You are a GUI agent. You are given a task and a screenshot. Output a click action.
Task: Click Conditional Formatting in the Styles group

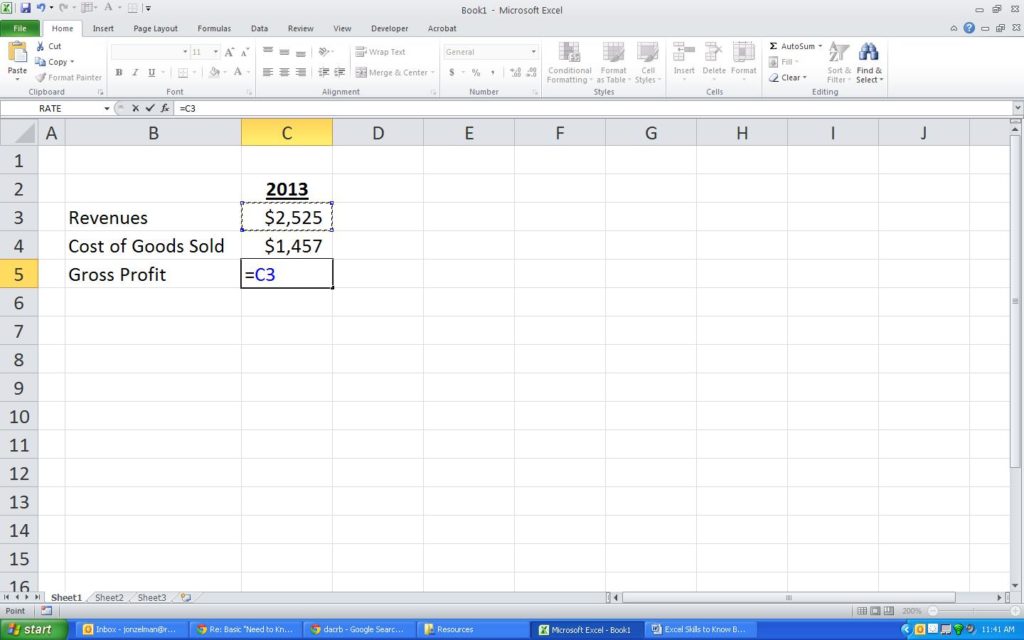[x=569, y=64]
